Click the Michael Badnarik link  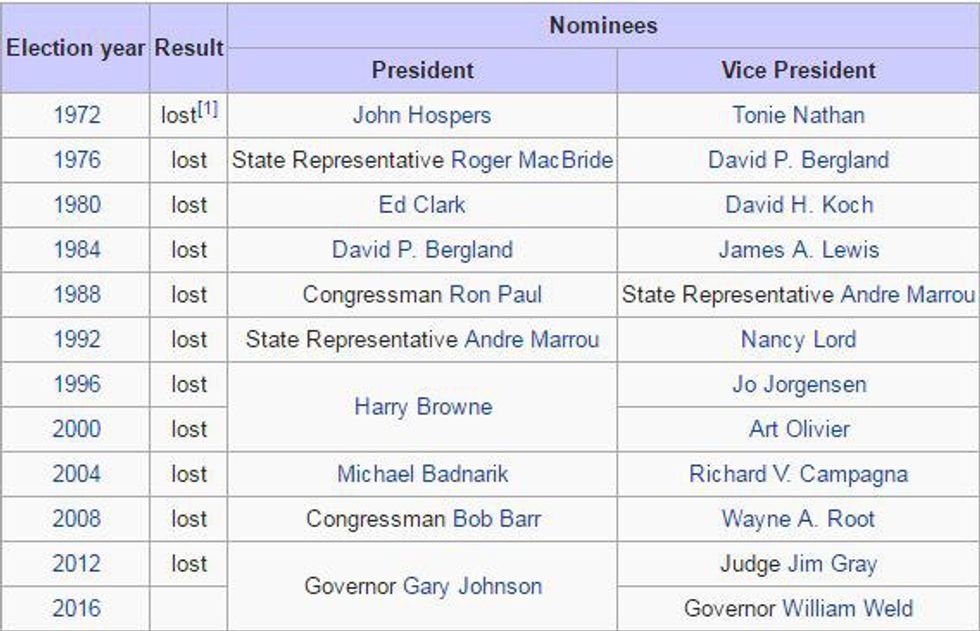click(422, 474)
